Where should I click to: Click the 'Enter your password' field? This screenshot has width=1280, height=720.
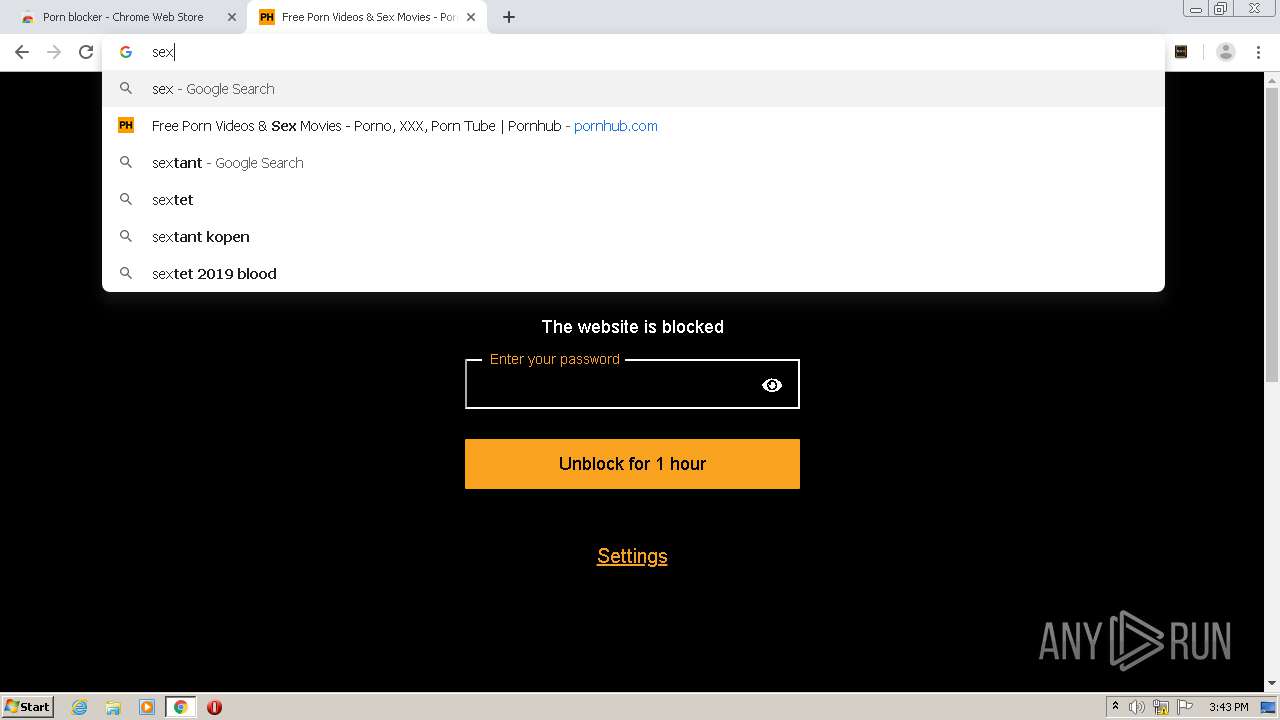[632, 384]
